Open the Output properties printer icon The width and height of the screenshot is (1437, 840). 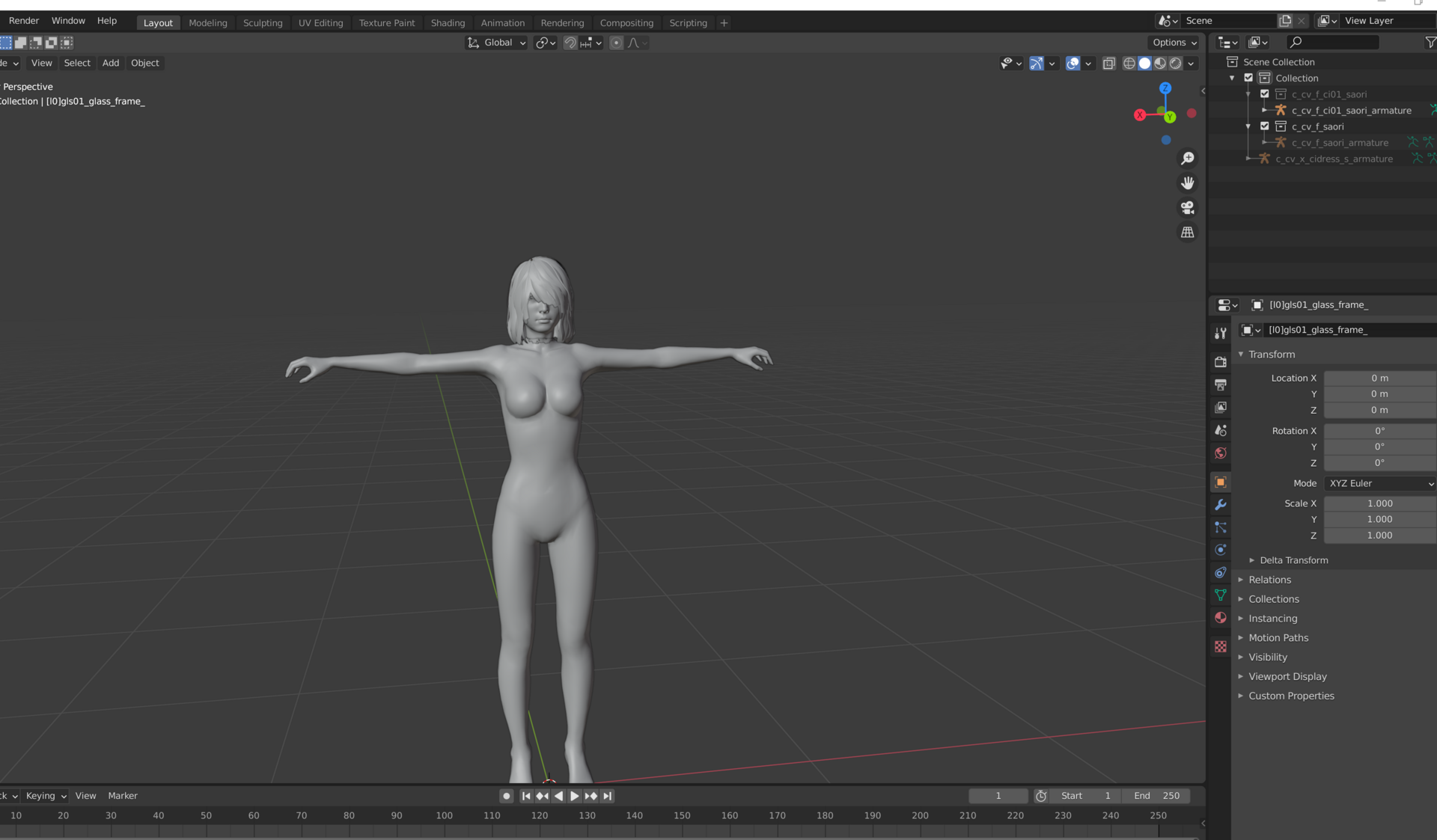pyautogui.click(x=1221, y=384)
